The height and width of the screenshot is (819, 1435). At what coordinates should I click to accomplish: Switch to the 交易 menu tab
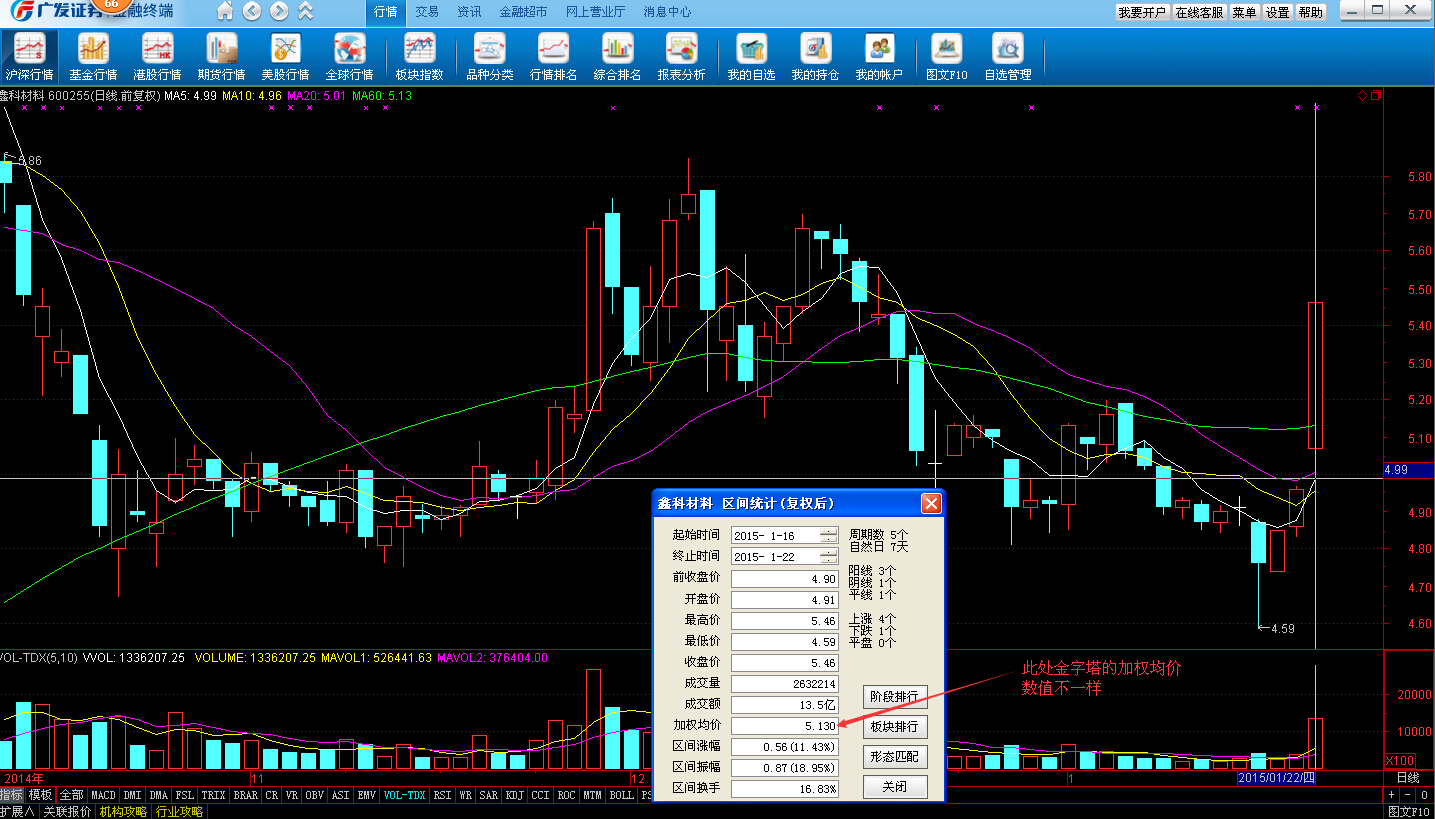click(427, 12)
